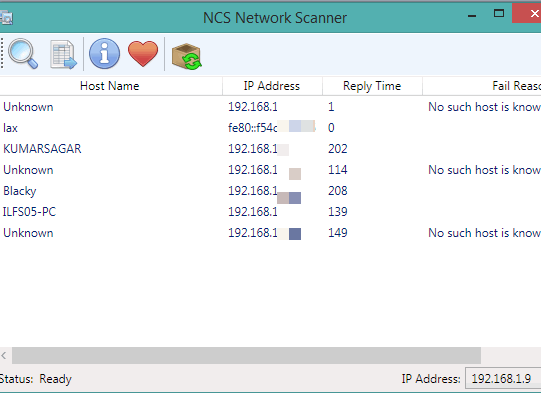The image size is (541, 393).
Task: Select the Blacky host row
Action: point(270,191)
